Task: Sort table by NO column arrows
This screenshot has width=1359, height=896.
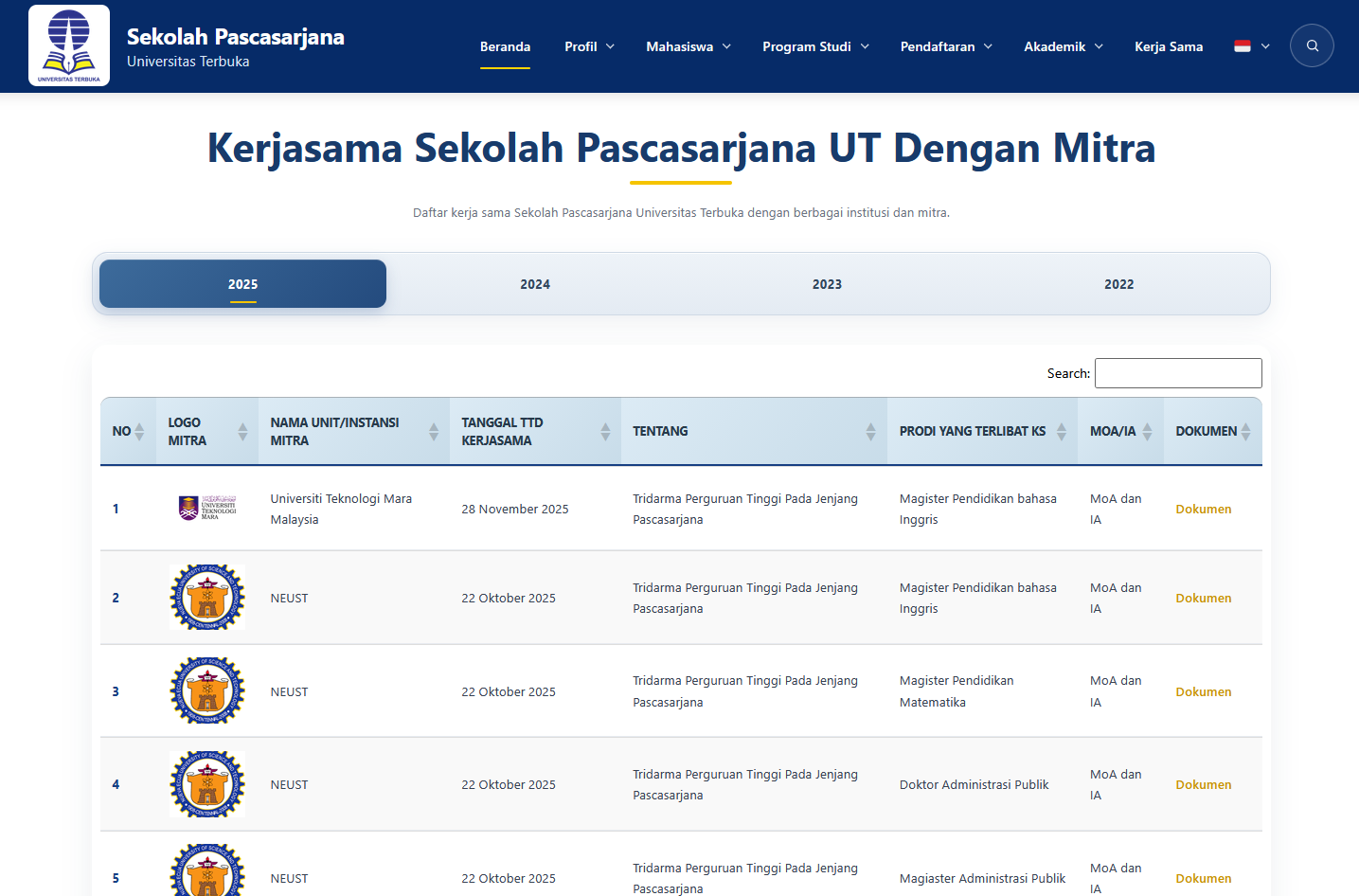Action: pos(139,431)
